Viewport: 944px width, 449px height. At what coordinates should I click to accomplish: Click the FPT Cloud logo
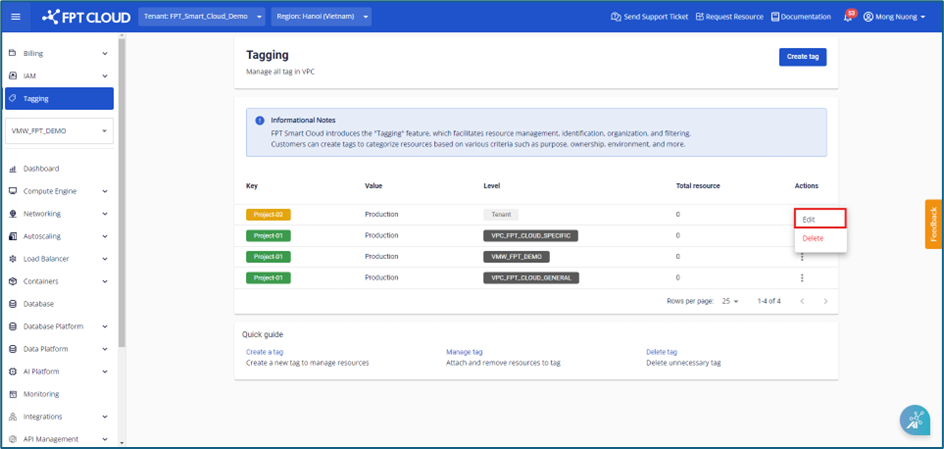click(x=85, y=17)
